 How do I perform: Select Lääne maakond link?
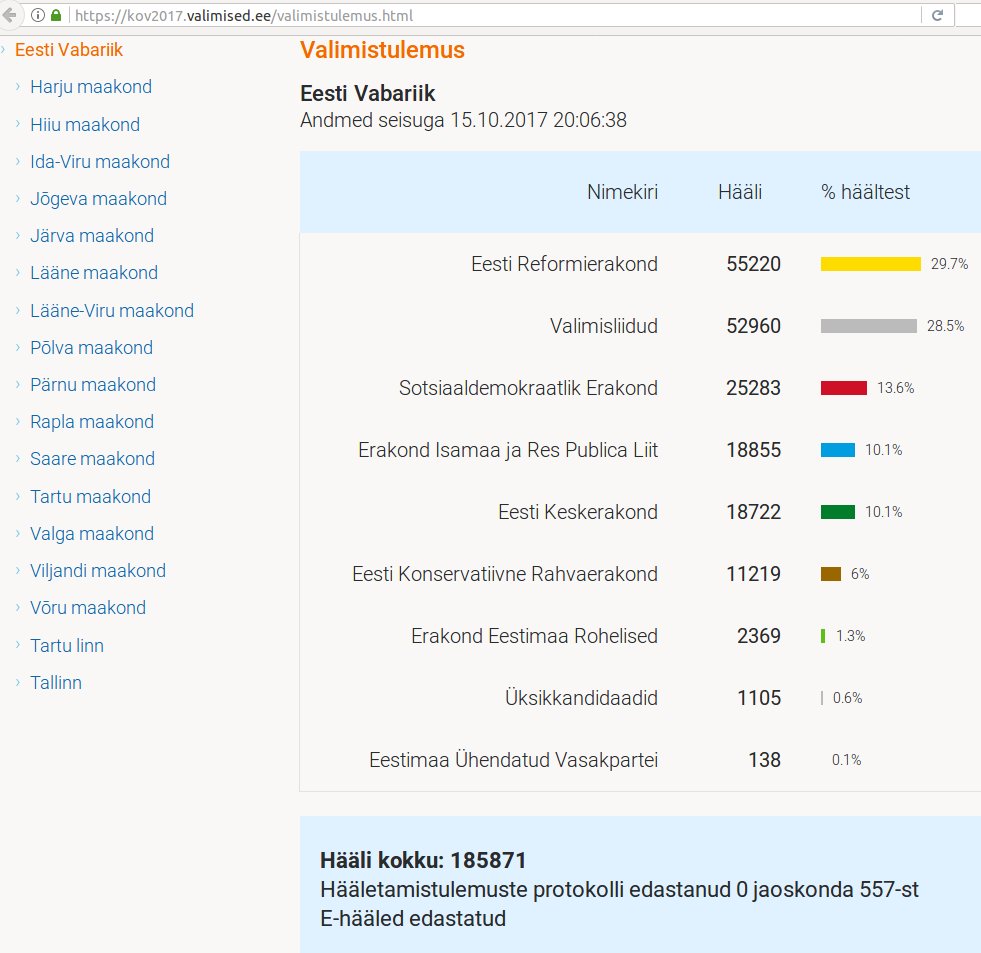[94, 273]
